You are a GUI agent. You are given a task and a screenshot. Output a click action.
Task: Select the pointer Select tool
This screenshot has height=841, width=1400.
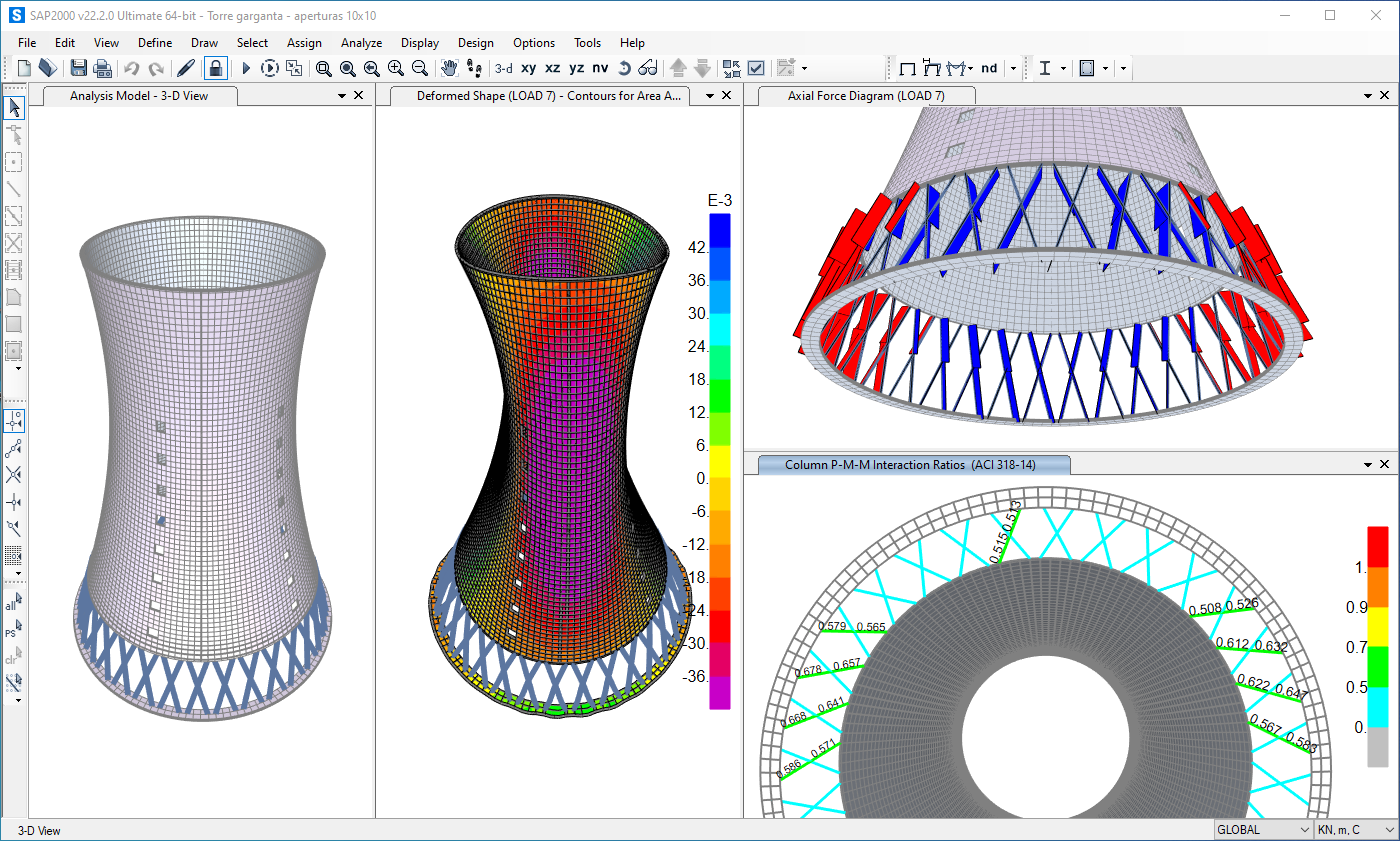(x=14, y=107)
